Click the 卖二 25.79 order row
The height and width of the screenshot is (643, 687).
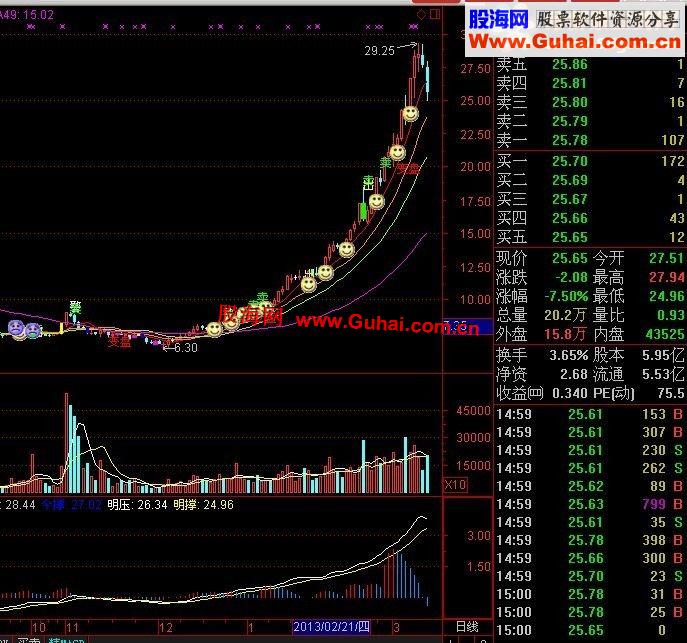[x=590, y=121]
